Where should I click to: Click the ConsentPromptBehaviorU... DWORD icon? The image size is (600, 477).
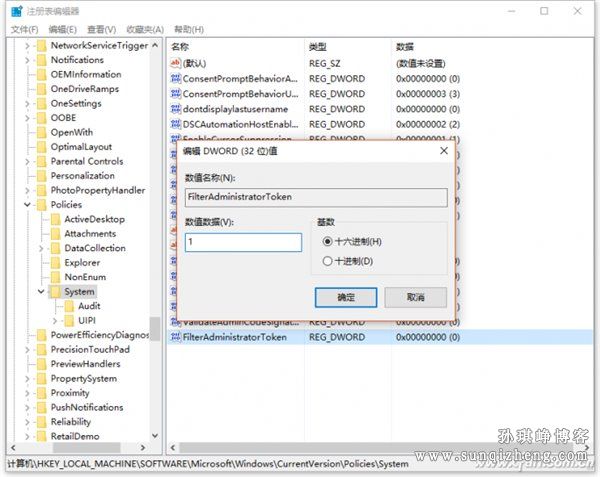click(x=176, y=94)
